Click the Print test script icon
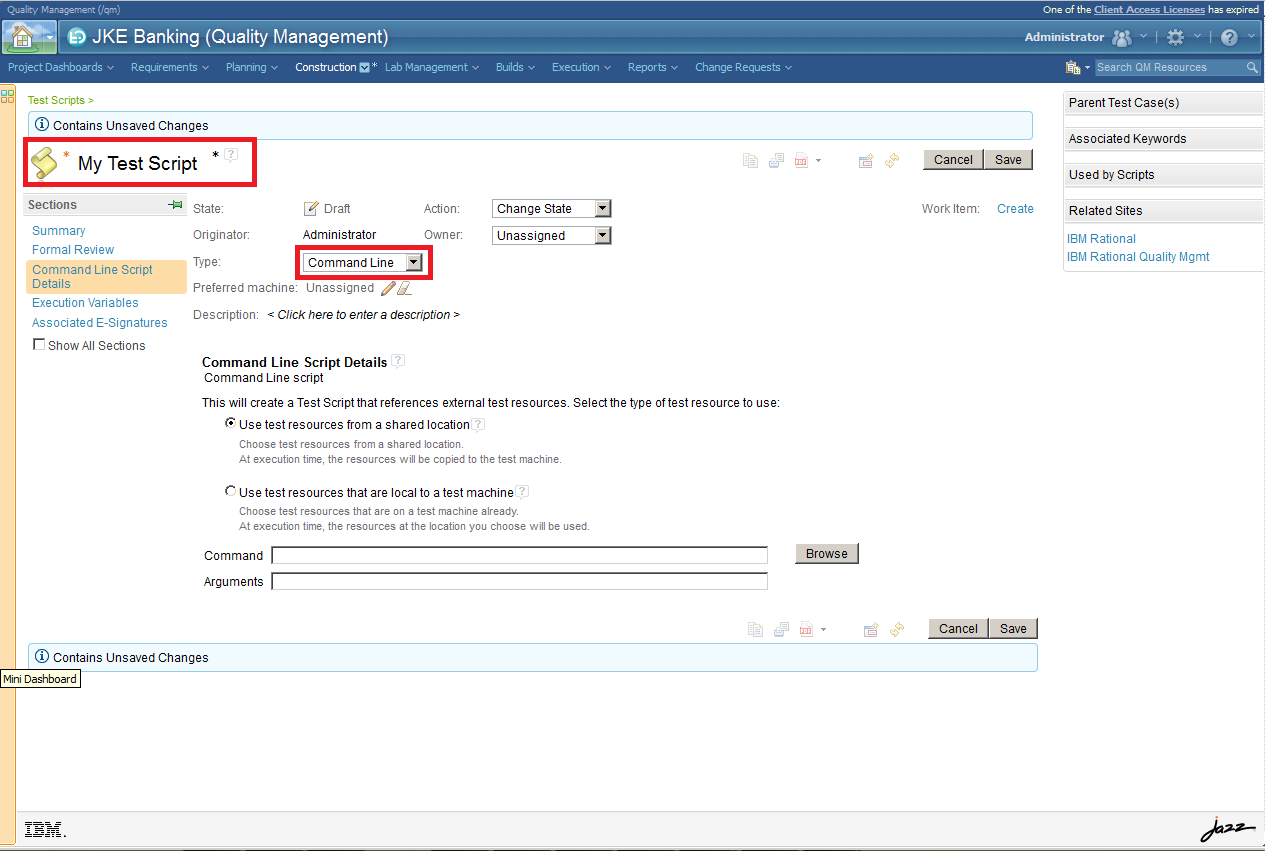Screen dimensions: 1265x851 point(776,160)
